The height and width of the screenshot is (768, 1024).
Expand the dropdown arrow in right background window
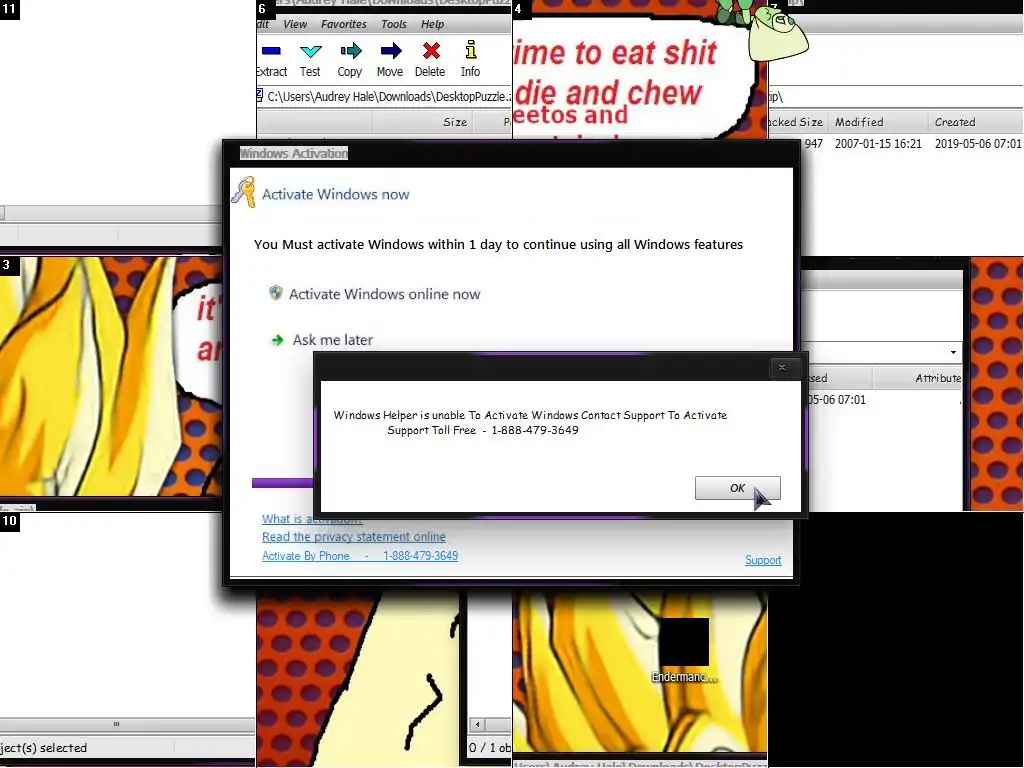point(953,353)
